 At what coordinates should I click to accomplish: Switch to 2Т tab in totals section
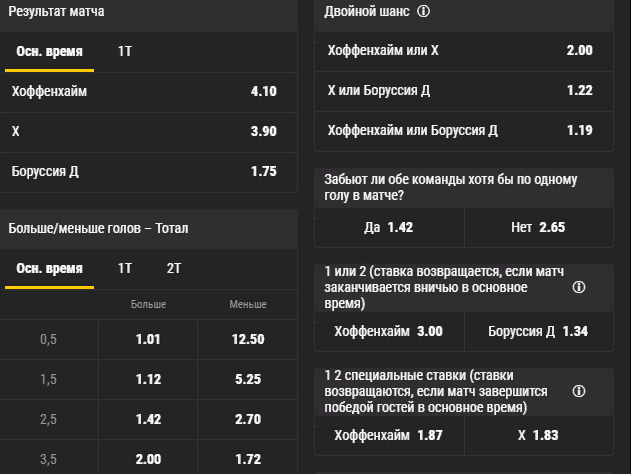pyautogui.click(x=174, y=268)
